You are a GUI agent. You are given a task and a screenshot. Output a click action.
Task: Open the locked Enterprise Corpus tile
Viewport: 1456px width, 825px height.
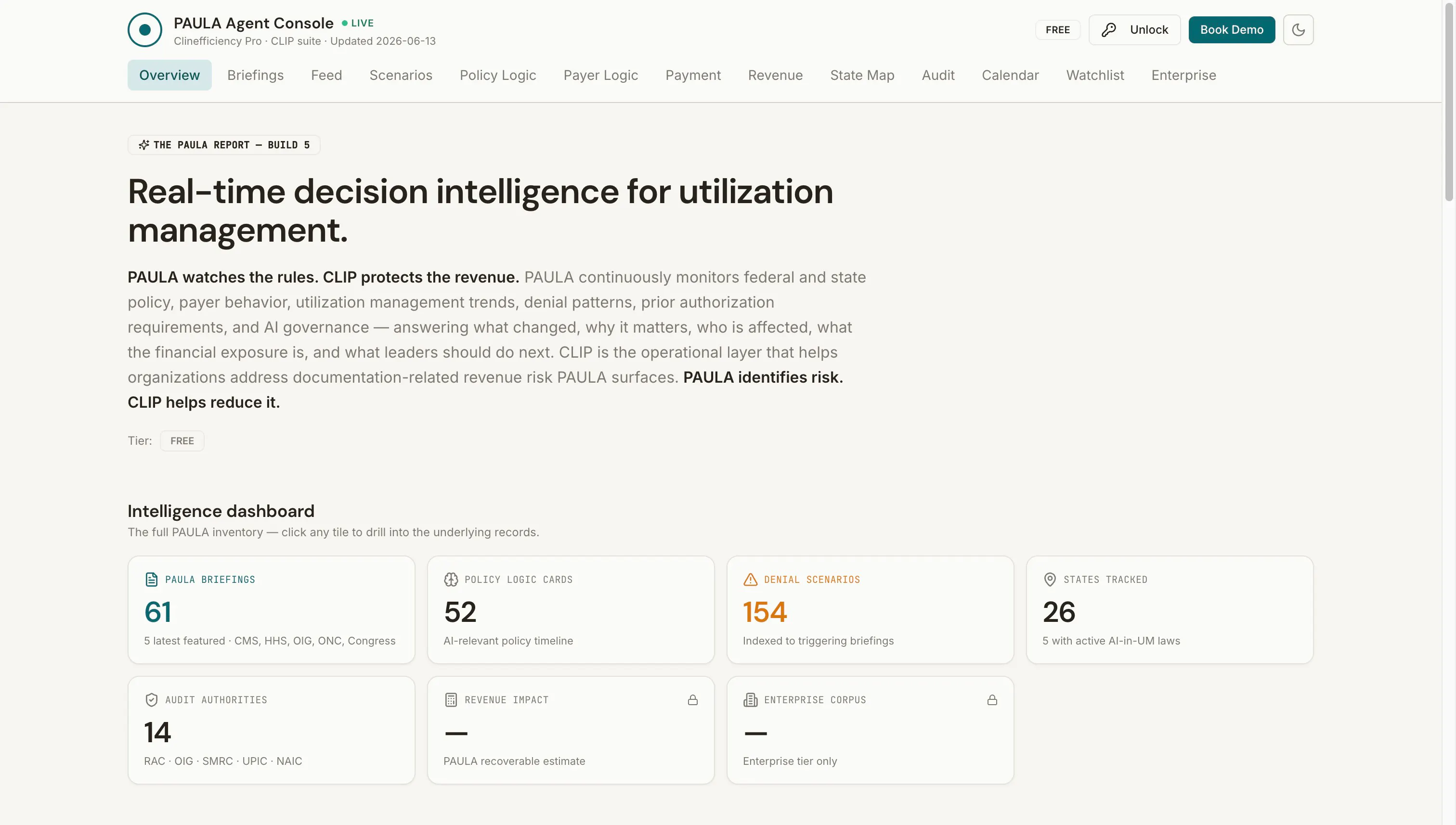pos(870,730)
